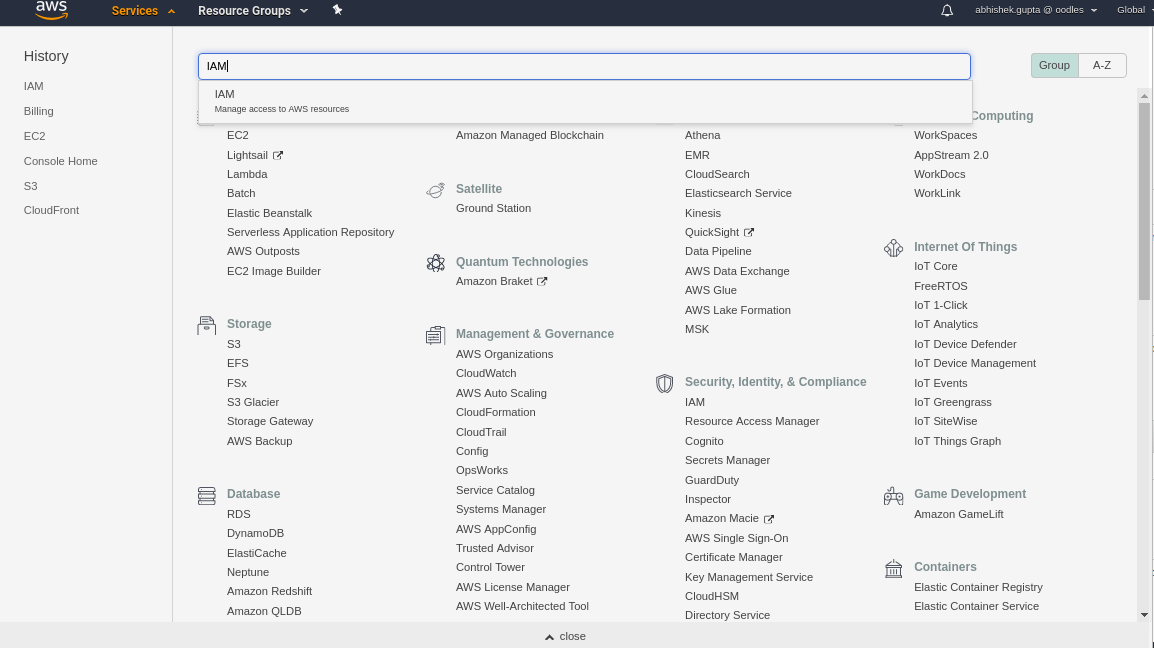Image resolution: width=1154 pixels, height=648 pixels.
Task: Click the service search input field
Action: click(x=584, y=66)
